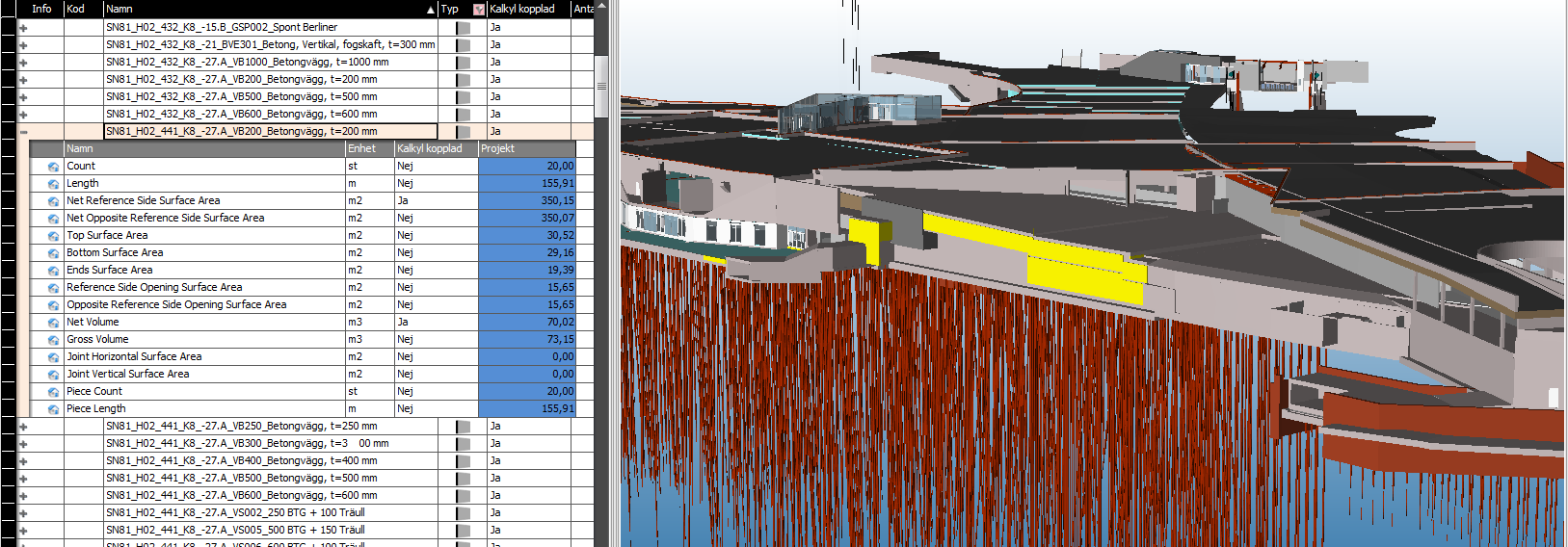Click the type icon for 441 VB400 Betongvägg row

463,461
